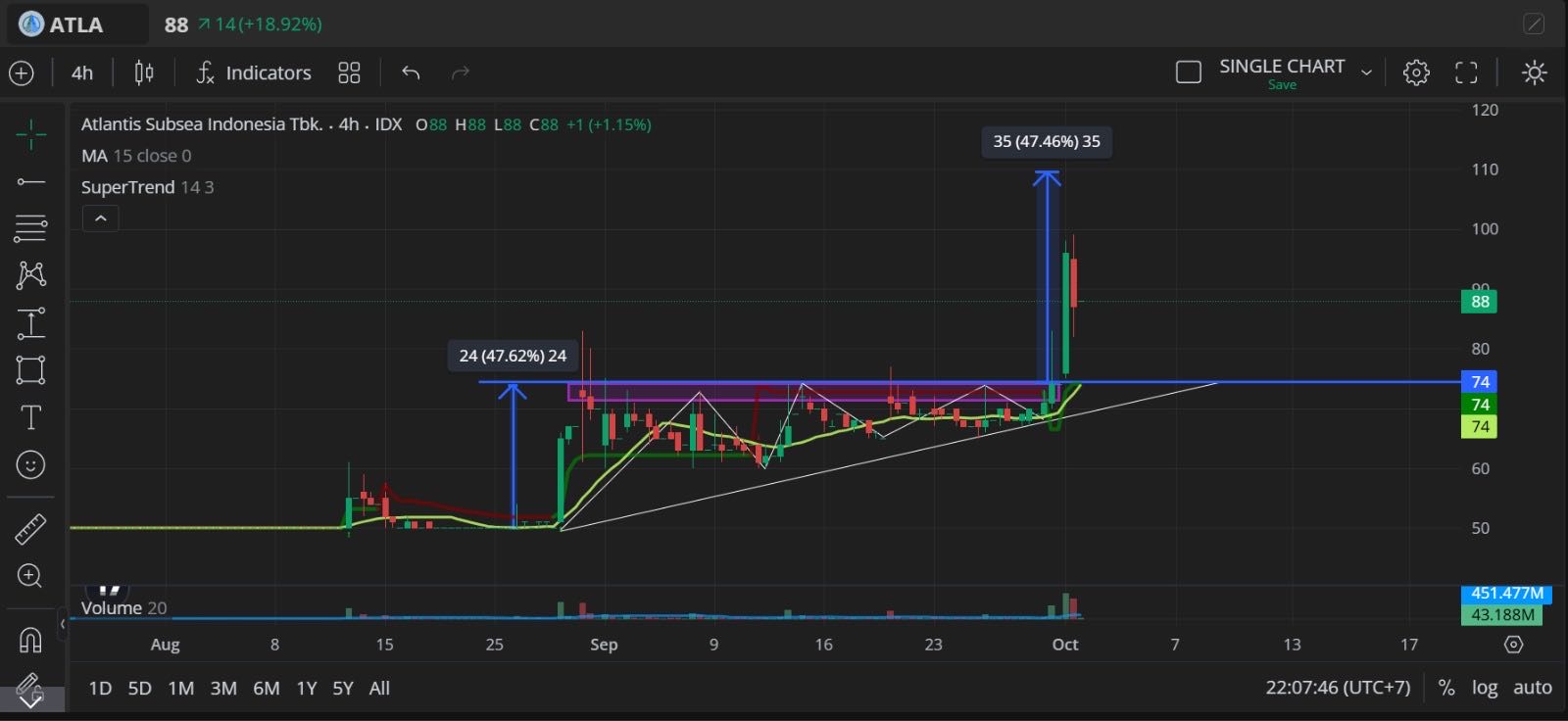Enter fullscreen chart mode

point(1466,72)
